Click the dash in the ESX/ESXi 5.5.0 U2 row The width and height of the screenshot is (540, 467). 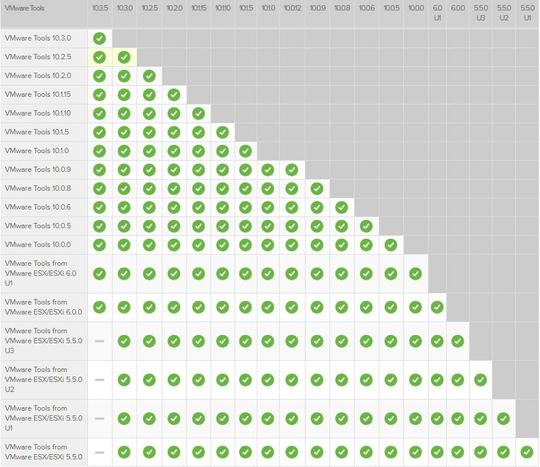[100, 380]
